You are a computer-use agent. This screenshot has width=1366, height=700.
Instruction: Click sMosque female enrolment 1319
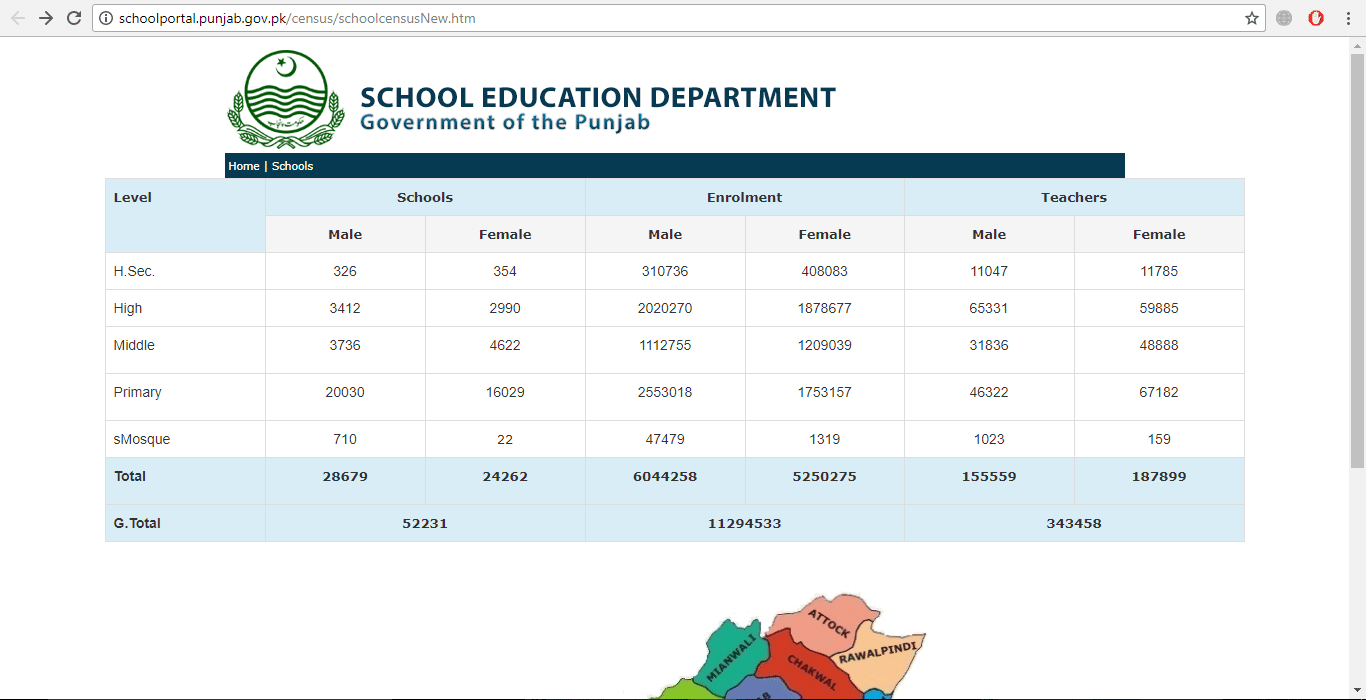click(825, 439)
